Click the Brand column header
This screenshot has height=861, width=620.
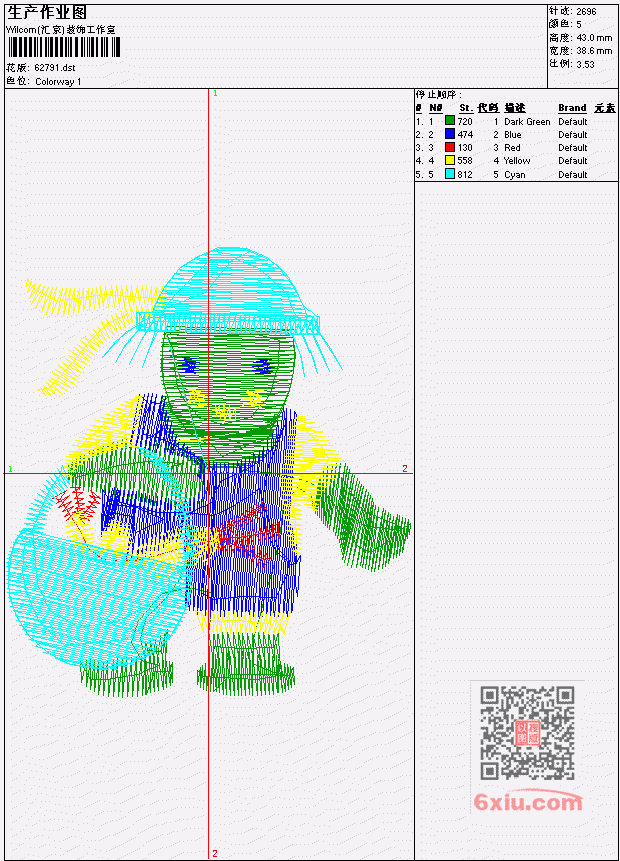pyautogui.click(x=572, y=108)
